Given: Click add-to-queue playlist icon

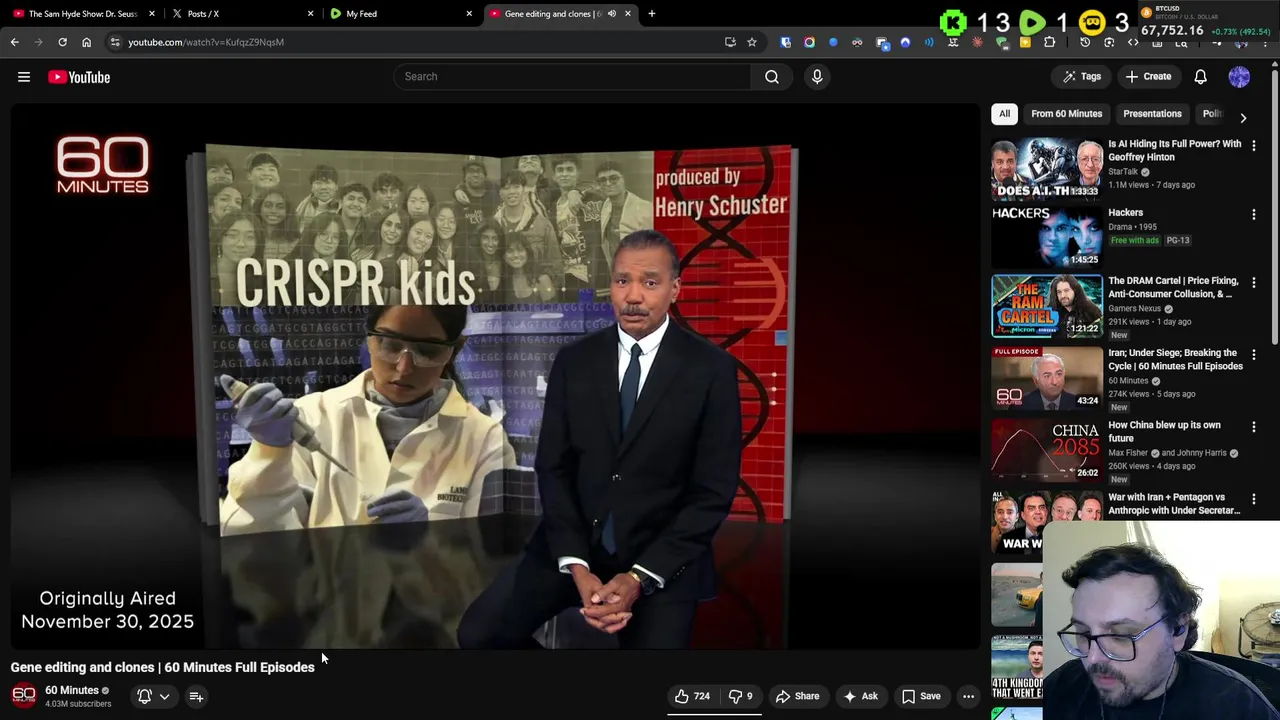Looking at the screenshot, I should tap(196, 696).
